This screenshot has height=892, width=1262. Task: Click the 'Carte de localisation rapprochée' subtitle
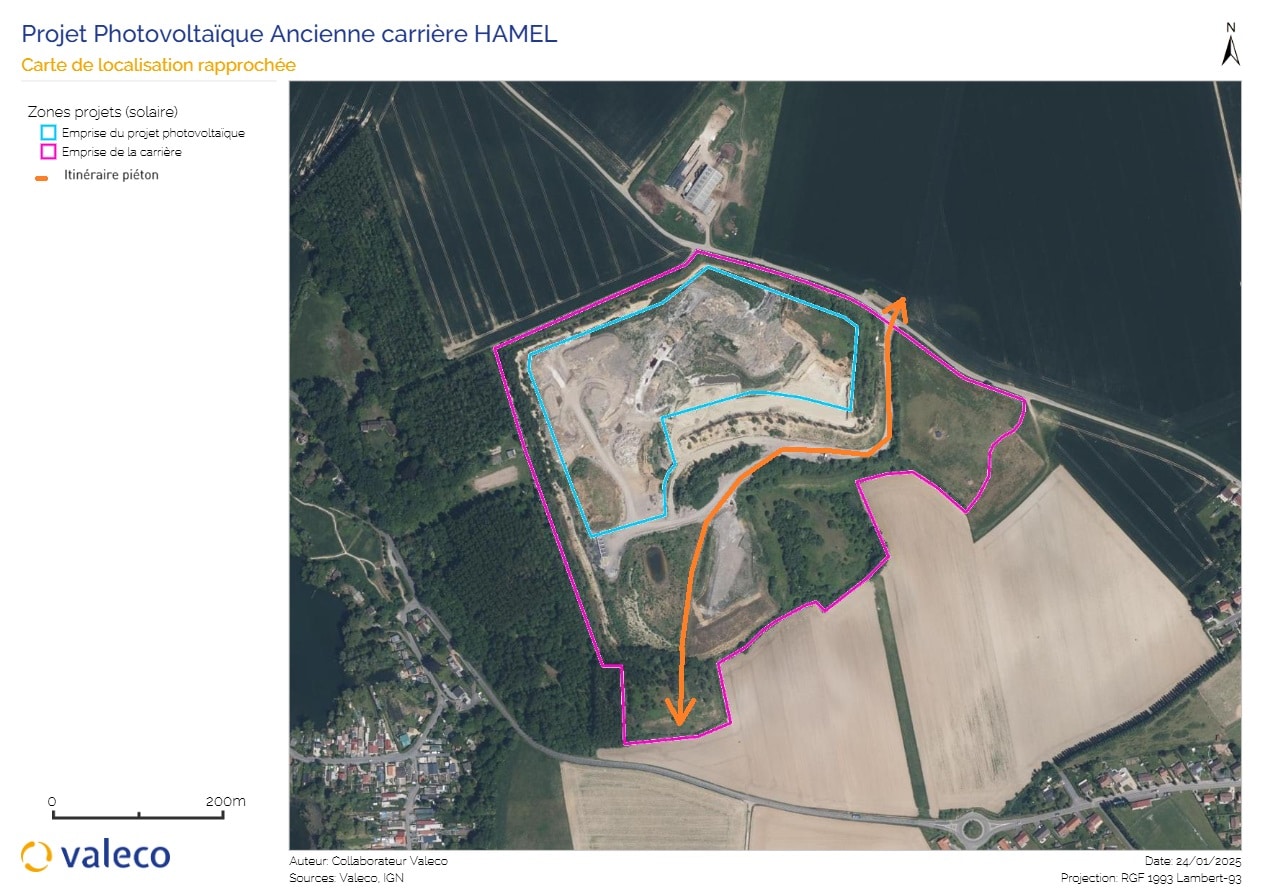[x=158, y=65]
